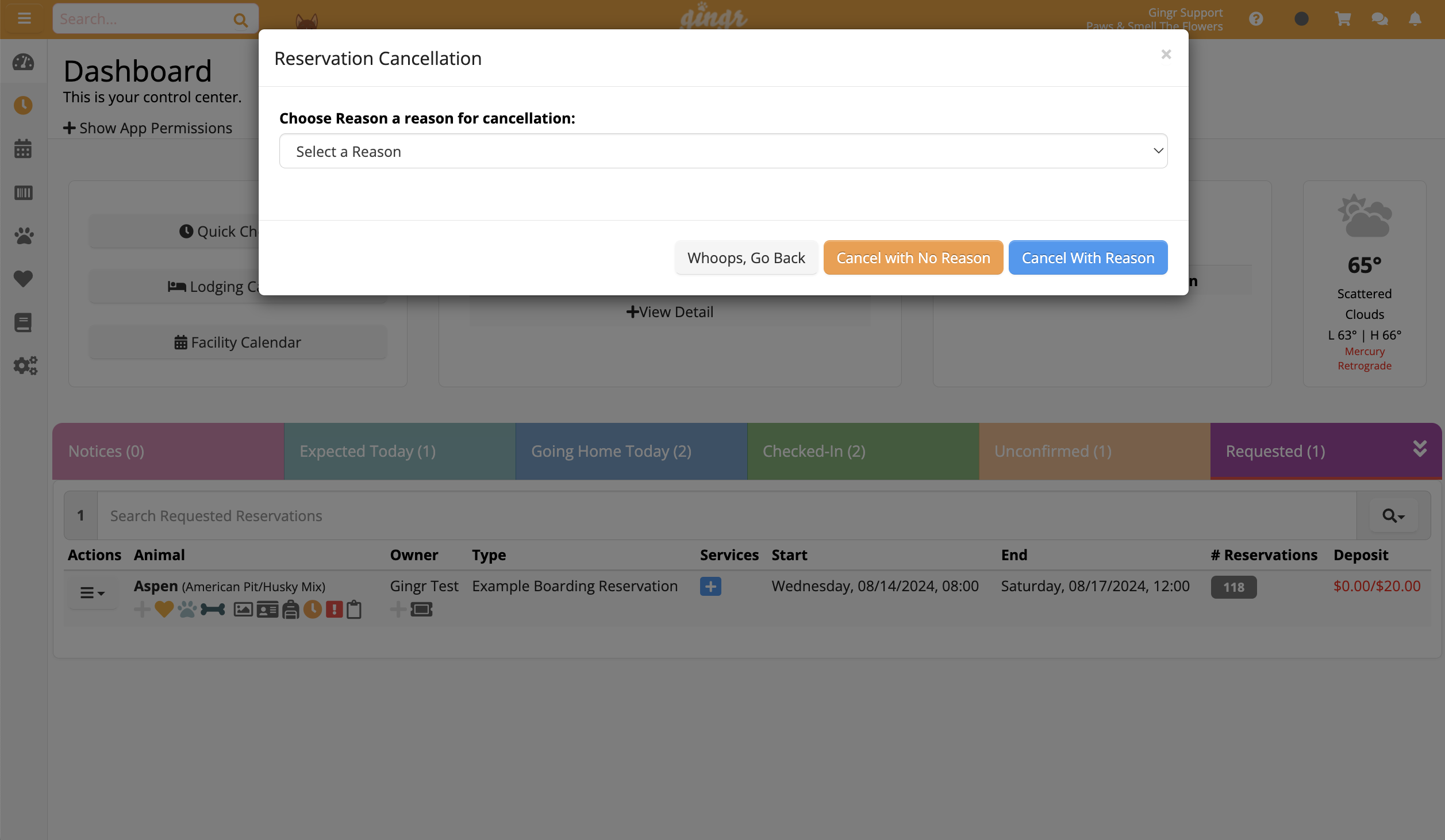The height and width of the screenshot is (840, 1445).
Task: Click plus icon under Gingr Test
Action: (398, 609)
